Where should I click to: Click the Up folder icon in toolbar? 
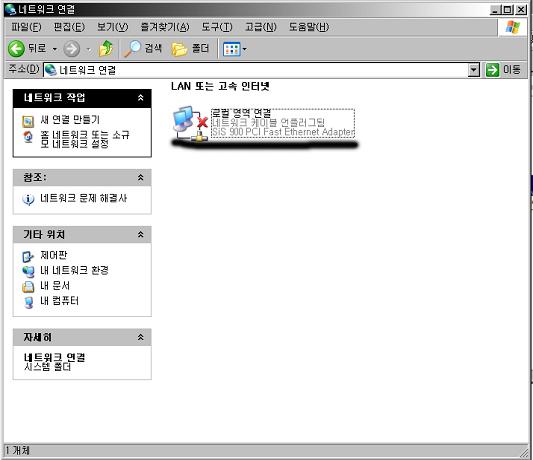(x=106, y=49)
